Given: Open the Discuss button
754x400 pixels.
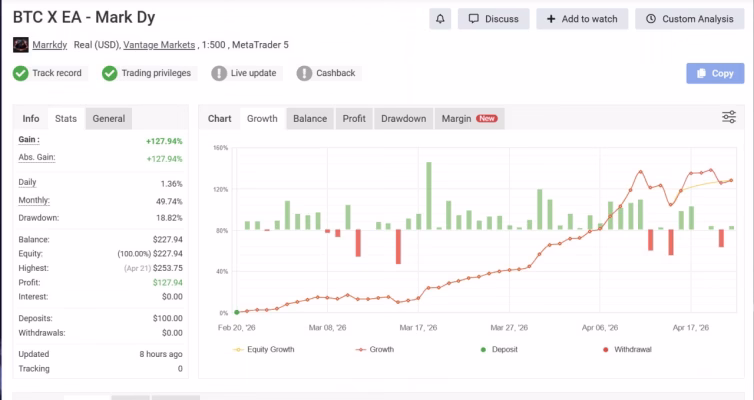Looking at the screenshot, I should (493, 19).
